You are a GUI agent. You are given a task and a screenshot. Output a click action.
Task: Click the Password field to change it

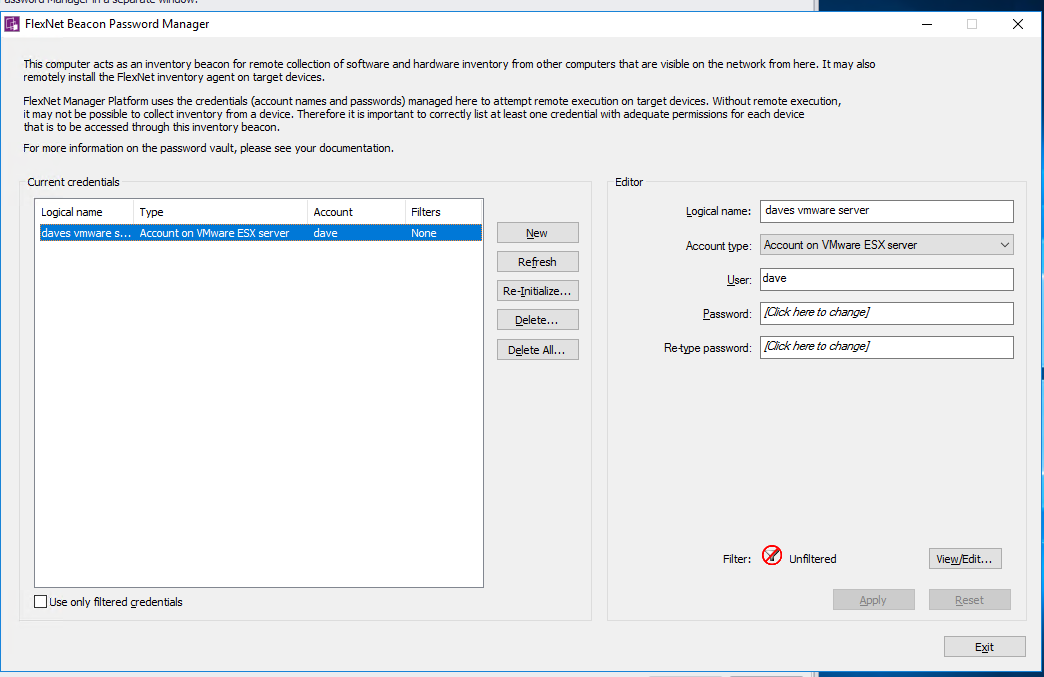point(887,313)
